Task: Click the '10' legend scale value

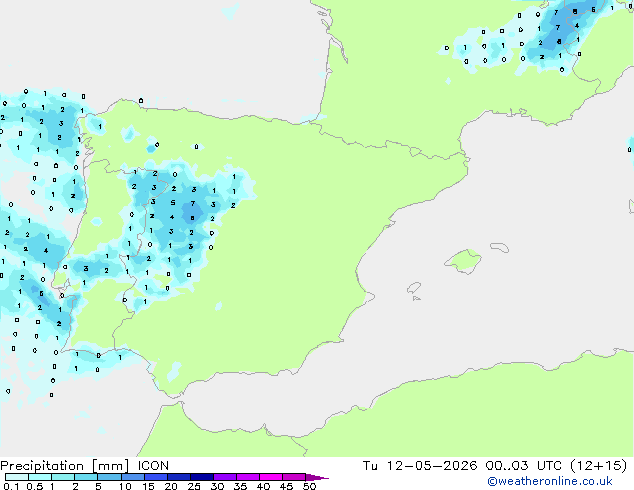Action: [x=125, y=486]
